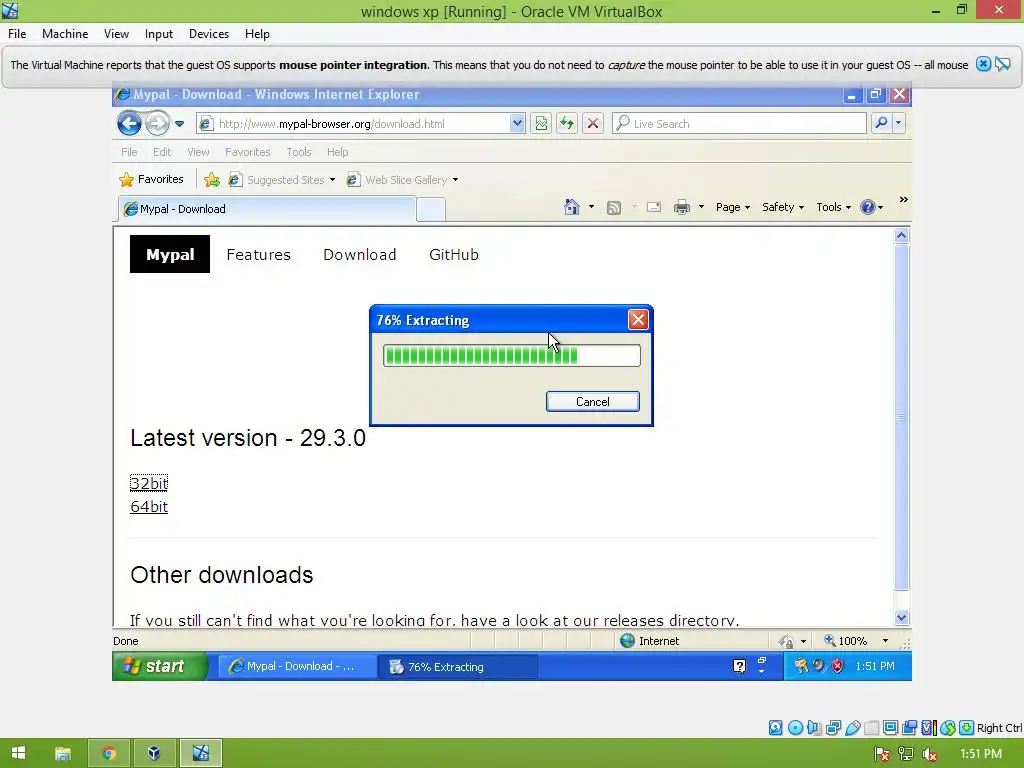Screen dimensions: 1024x768
Task: Open the VirtualBox Input menu
Action: (x=159, y=34)
